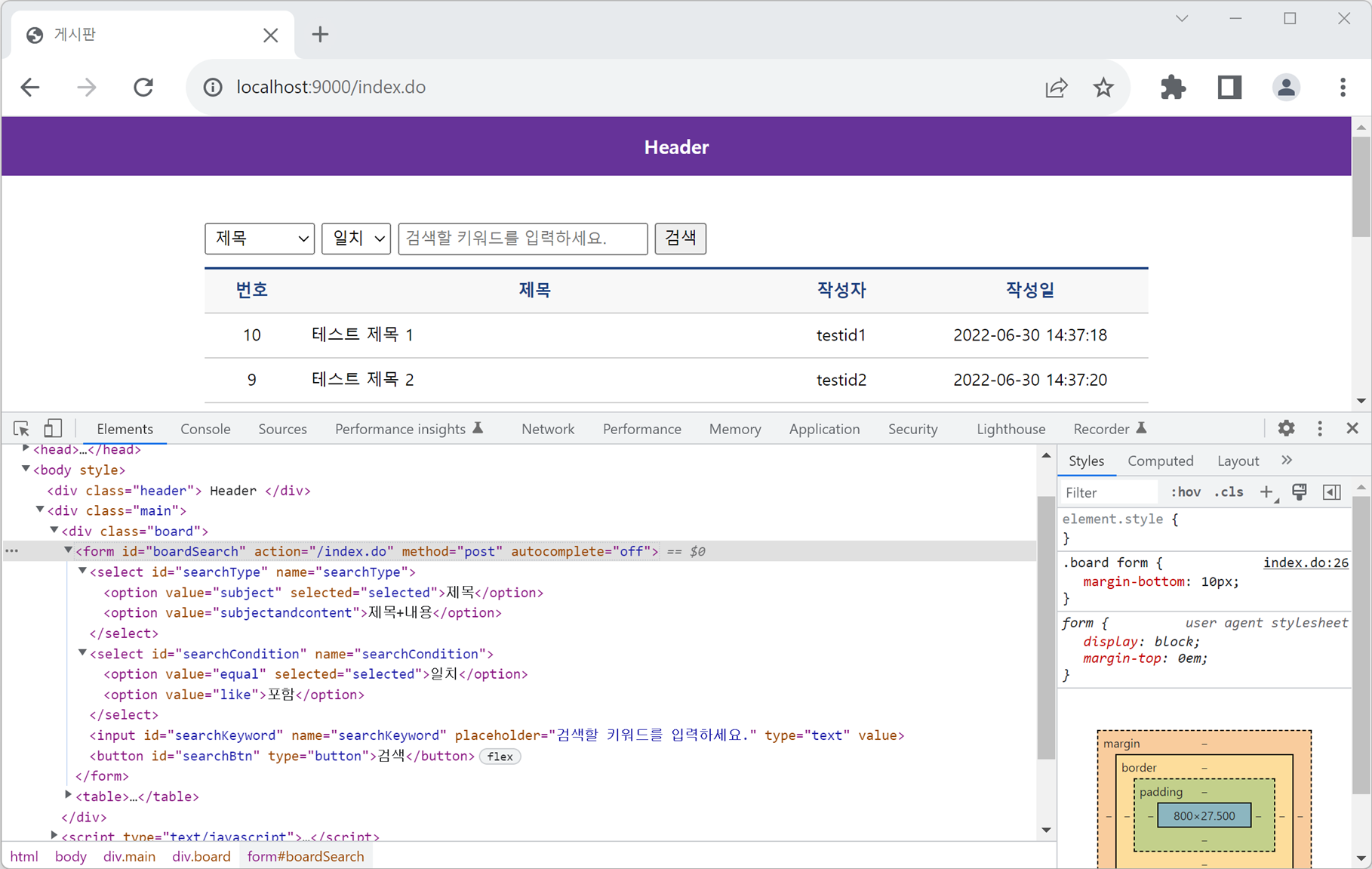Toggle the device toolbar icon
Screen dimensions: 1372x869
52,429
